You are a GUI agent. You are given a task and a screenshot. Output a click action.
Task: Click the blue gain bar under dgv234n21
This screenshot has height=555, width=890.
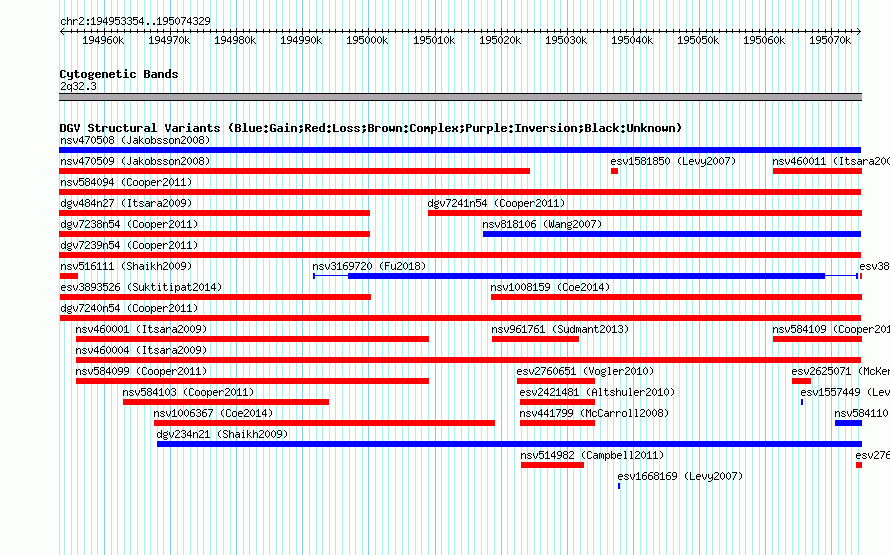[x=509, y=444]
